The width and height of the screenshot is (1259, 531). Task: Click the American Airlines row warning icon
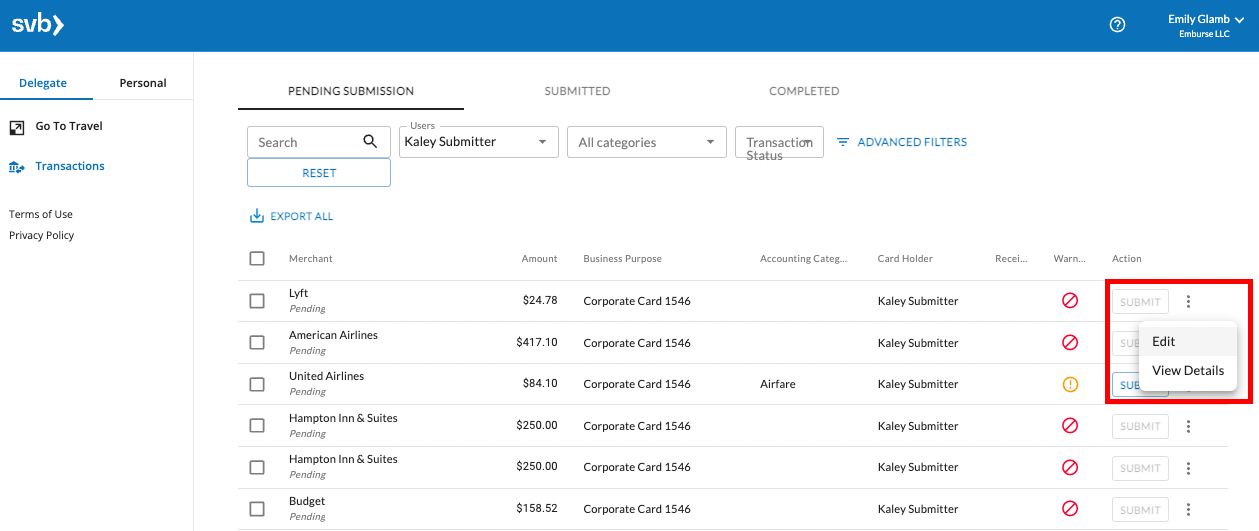tap(1070, 343)
